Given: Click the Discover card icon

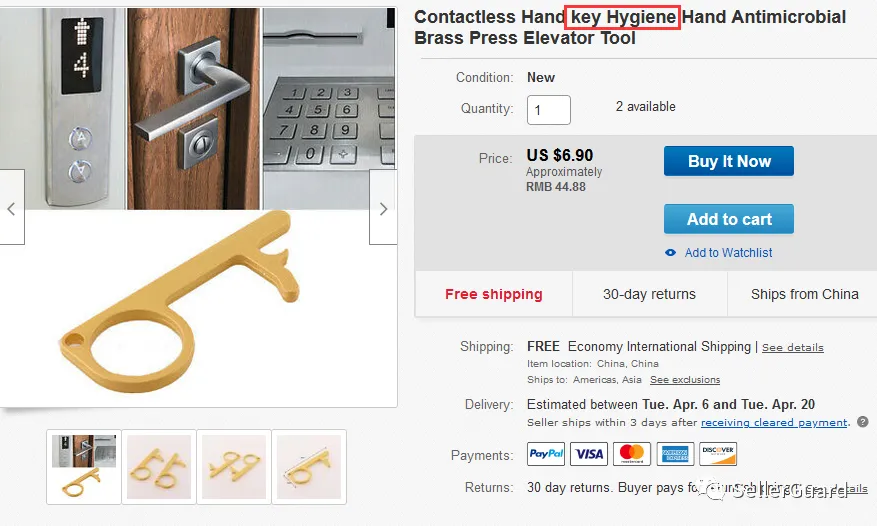Looking at the screenshot, I should pos(718,454).
